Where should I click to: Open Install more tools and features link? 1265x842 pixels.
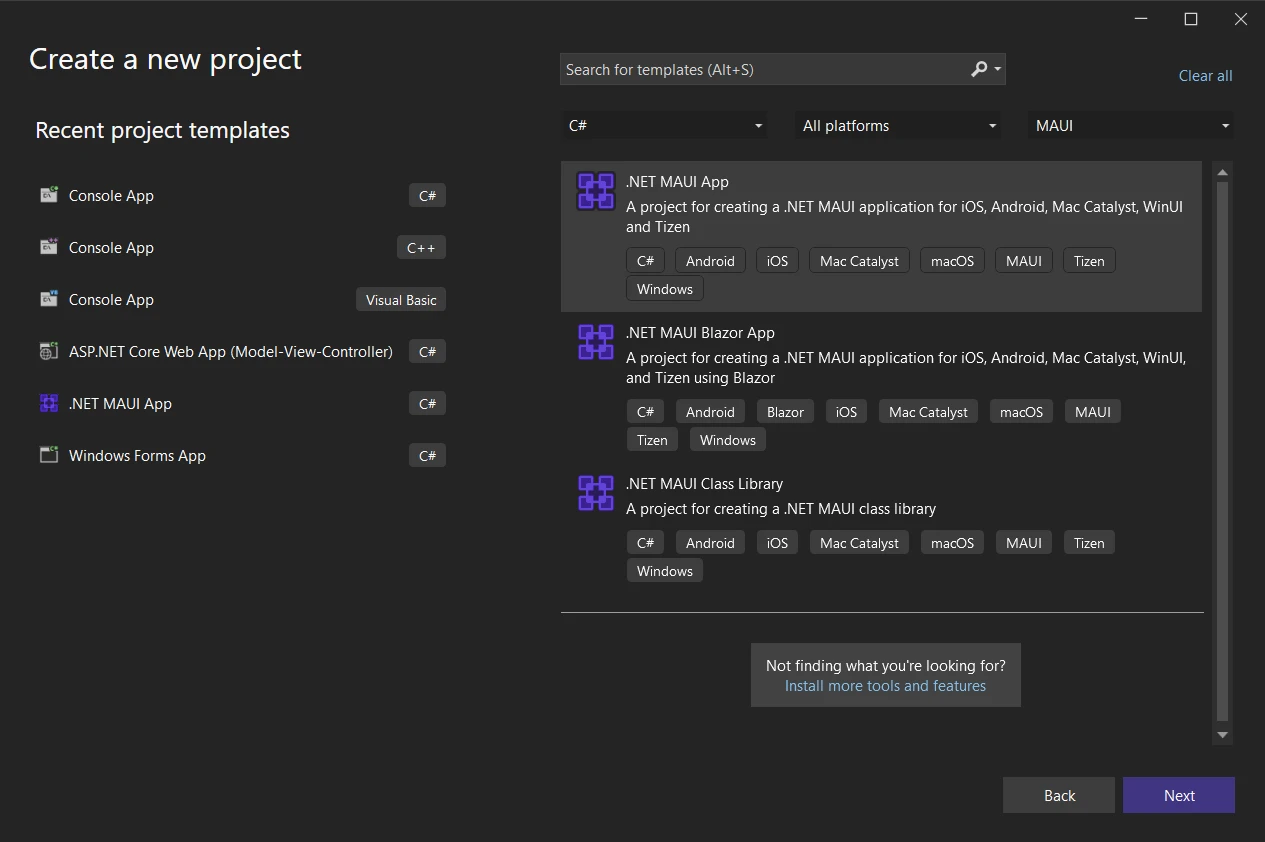885,686
